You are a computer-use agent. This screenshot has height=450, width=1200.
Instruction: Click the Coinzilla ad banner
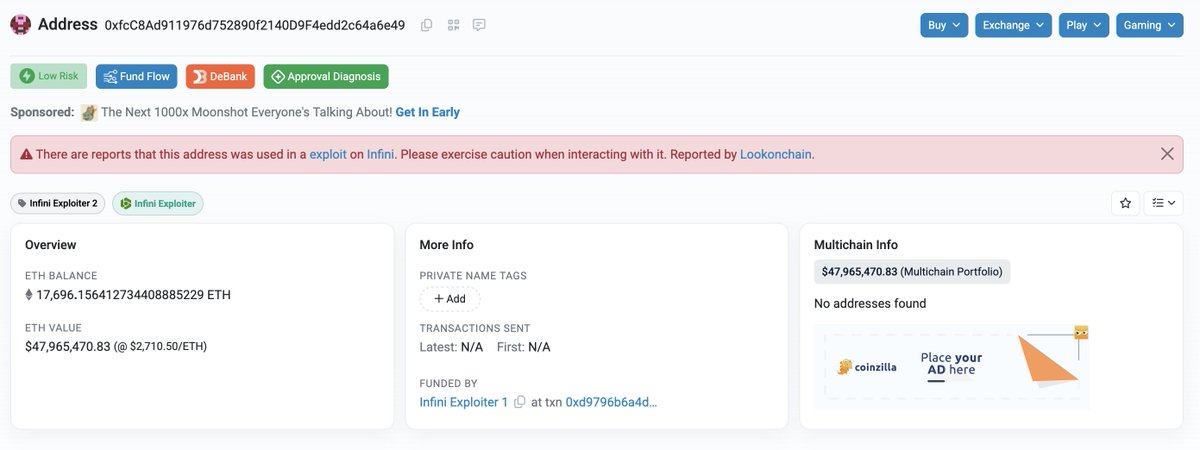(x=951, y=365)
